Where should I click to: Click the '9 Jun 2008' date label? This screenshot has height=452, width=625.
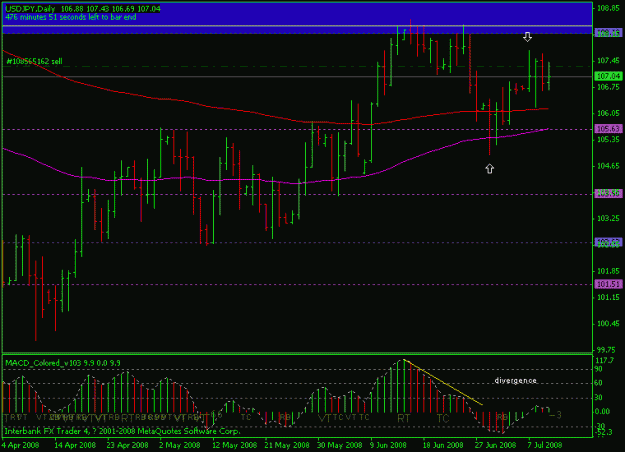(389, 445)
